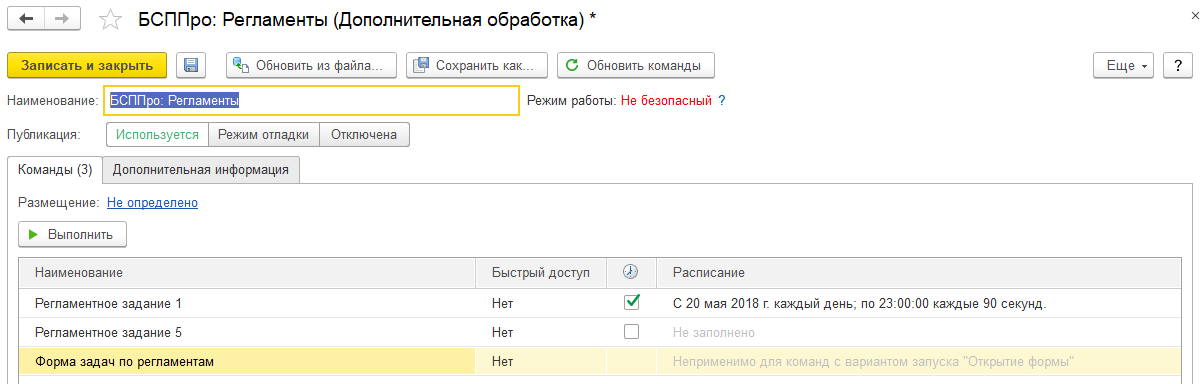The height and width of the screenshot is (384, 1204).
Task: Click the 'Записать и закрыть' button
Action: coord(87,66)
